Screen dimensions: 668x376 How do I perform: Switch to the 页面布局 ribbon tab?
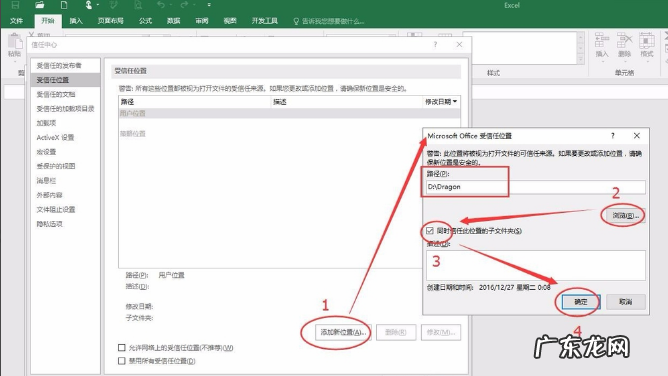[110, 21]
